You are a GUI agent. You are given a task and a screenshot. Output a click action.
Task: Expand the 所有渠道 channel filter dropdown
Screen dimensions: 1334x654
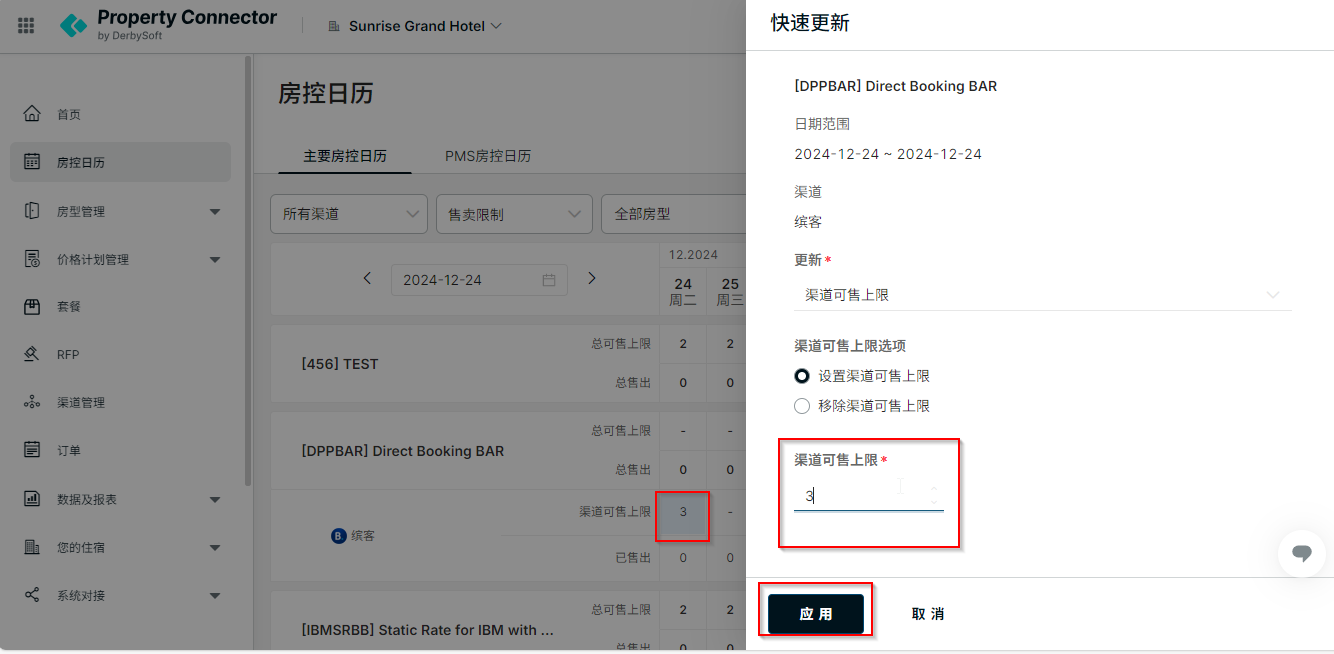349,214
